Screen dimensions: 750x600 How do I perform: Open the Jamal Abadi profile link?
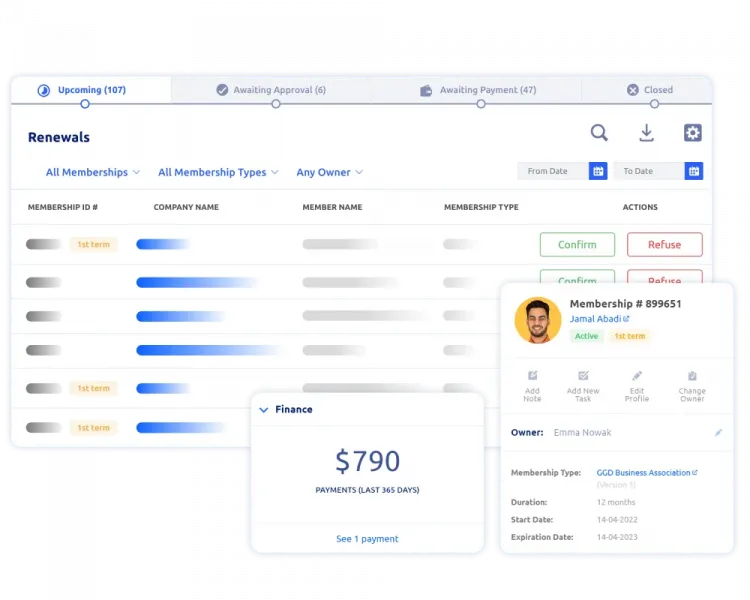click(595, 319)
